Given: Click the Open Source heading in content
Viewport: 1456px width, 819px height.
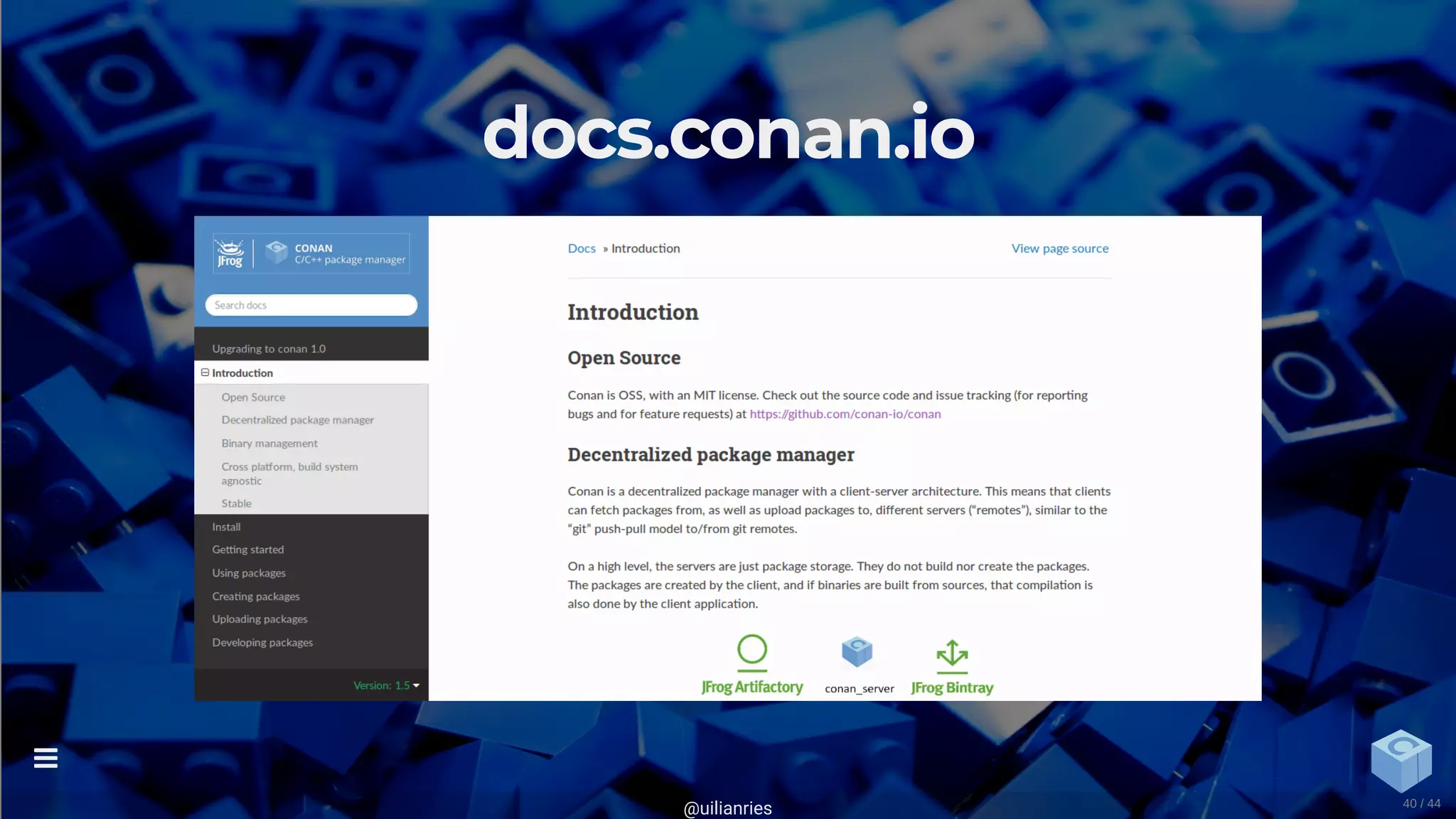Looking at the screenshot, I should pos(623,358).
